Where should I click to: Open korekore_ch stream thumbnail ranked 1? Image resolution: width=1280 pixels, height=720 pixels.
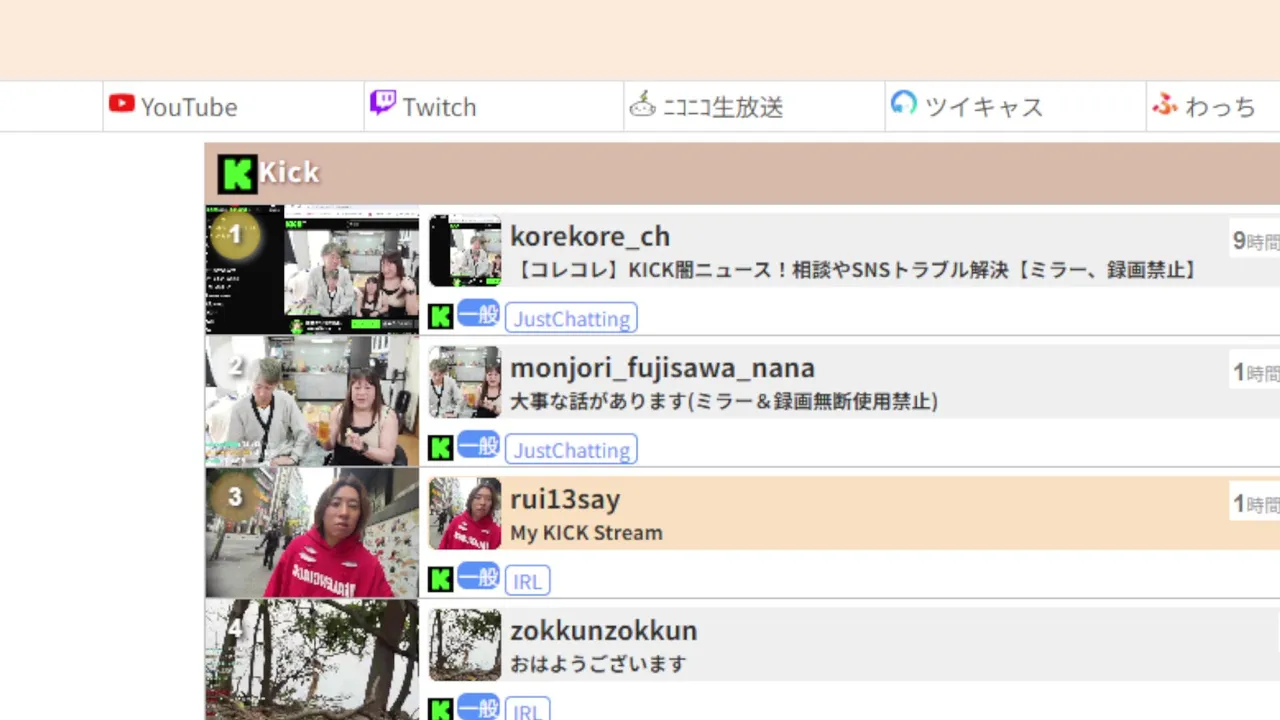pos(312,269)
